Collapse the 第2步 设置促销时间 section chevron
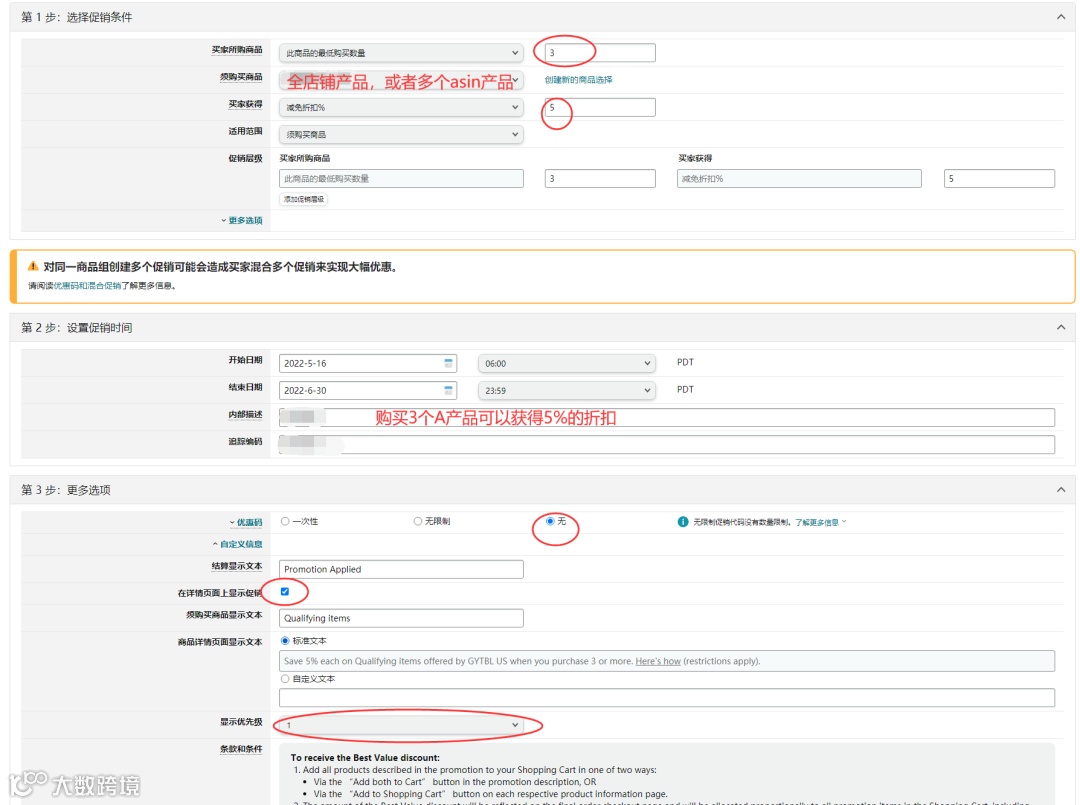The width and height of the screenshot is (1080, 805). click(1061, 328)
